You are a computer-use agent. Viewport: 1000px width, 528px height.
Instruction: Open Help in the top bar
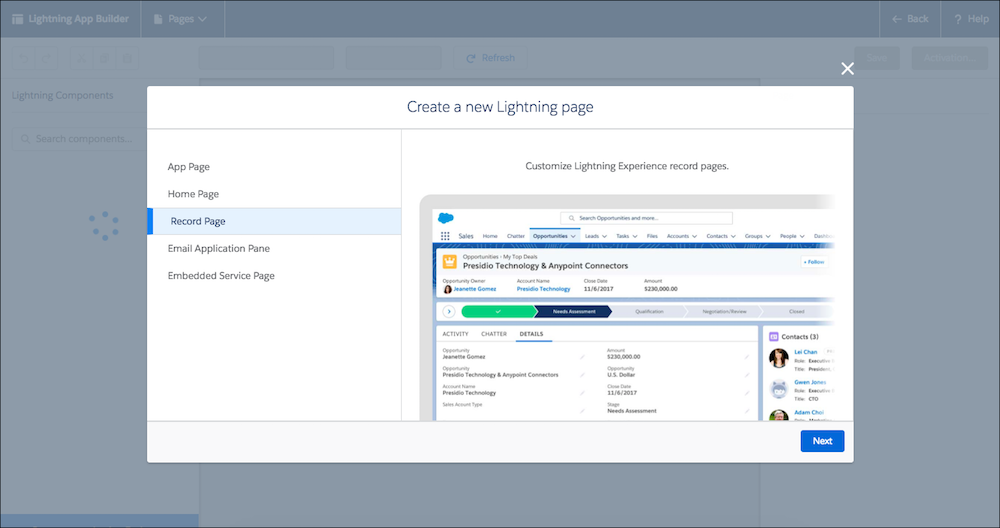(x=971, y=19)
